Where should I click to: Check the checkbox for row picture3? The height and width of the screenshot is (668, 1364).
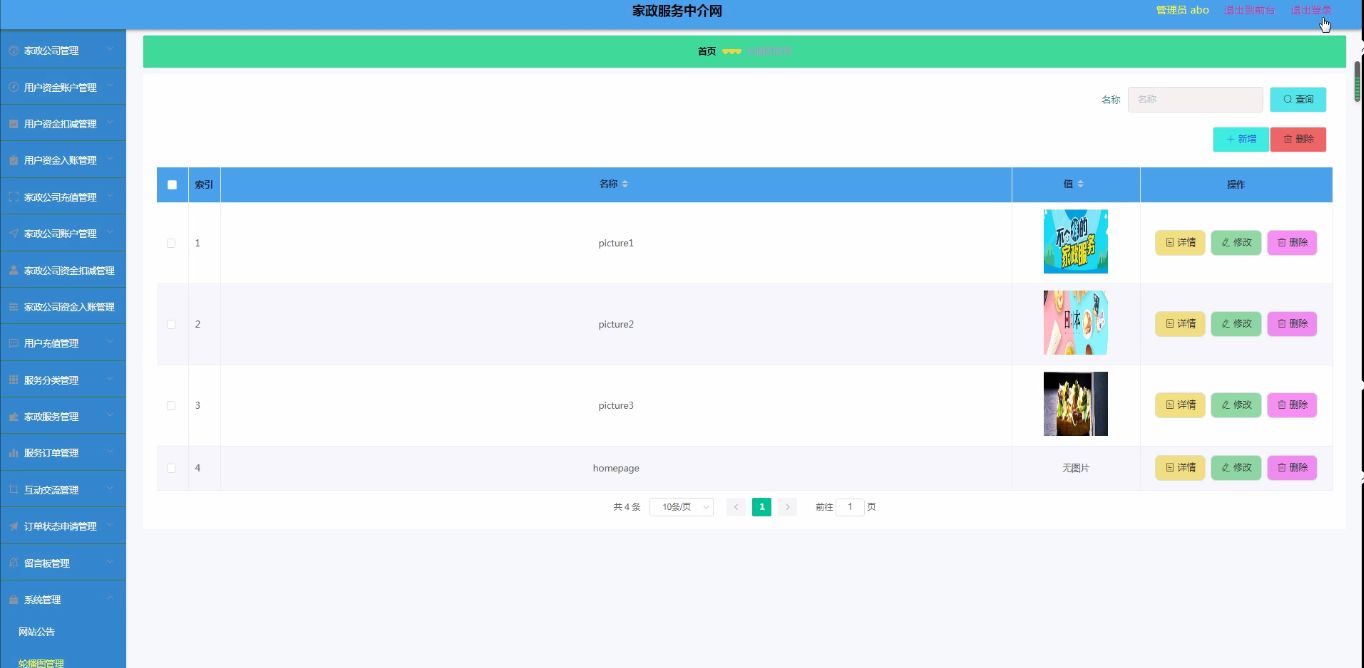(x=171, y=405)
